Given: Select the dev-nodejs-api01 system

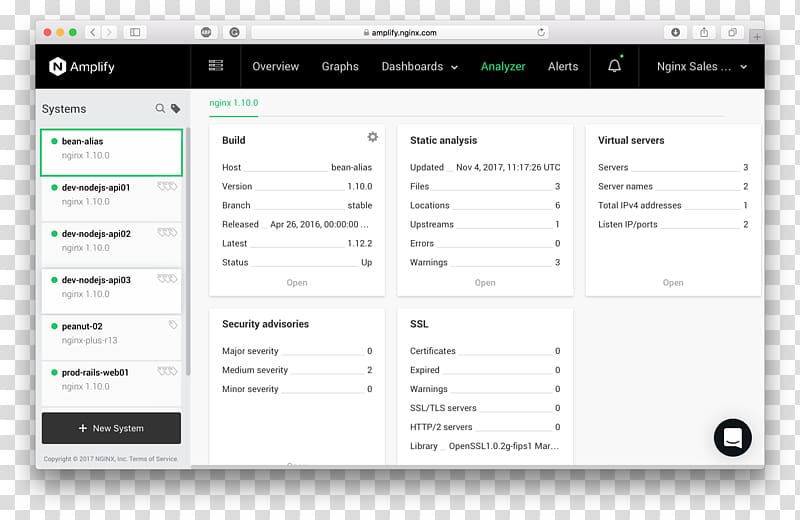Looking at the screenshot, I should click(x=111, y=199).
